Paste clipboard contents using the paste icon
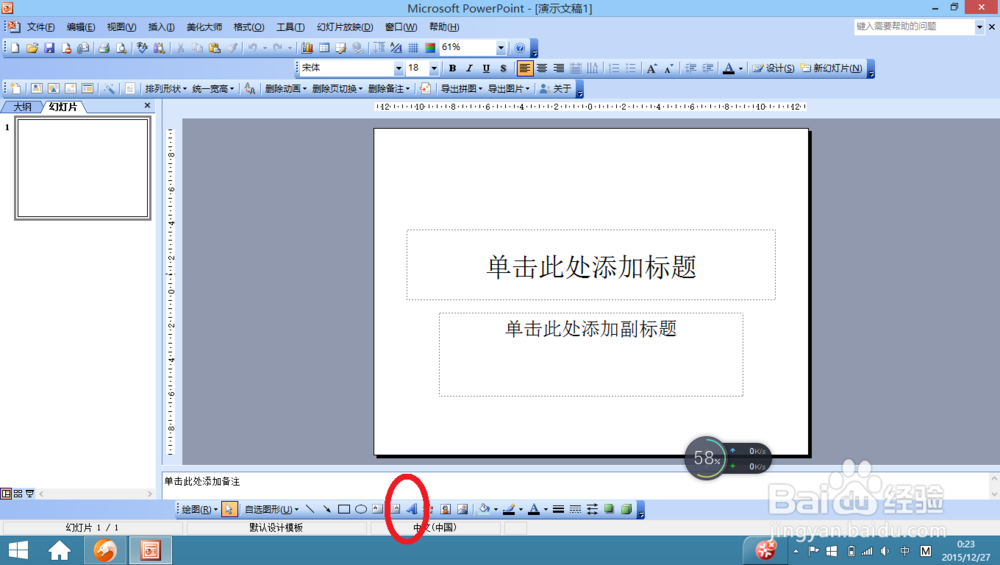This screenshot has width=1000, height=565. 214,48
